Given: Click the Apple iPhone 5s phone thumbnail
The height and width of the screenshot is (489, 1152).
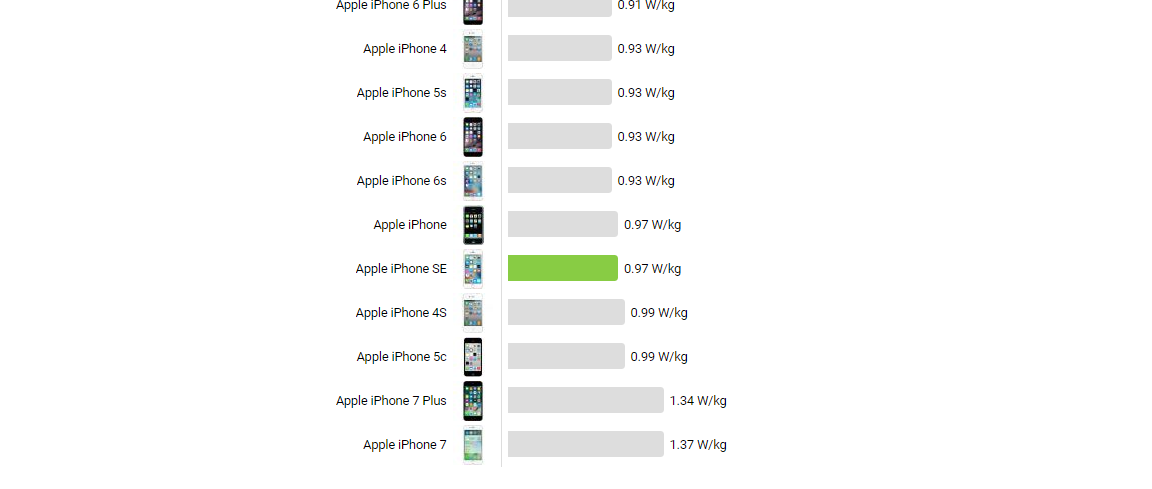Looking at the screenshot, I should 473,93.
